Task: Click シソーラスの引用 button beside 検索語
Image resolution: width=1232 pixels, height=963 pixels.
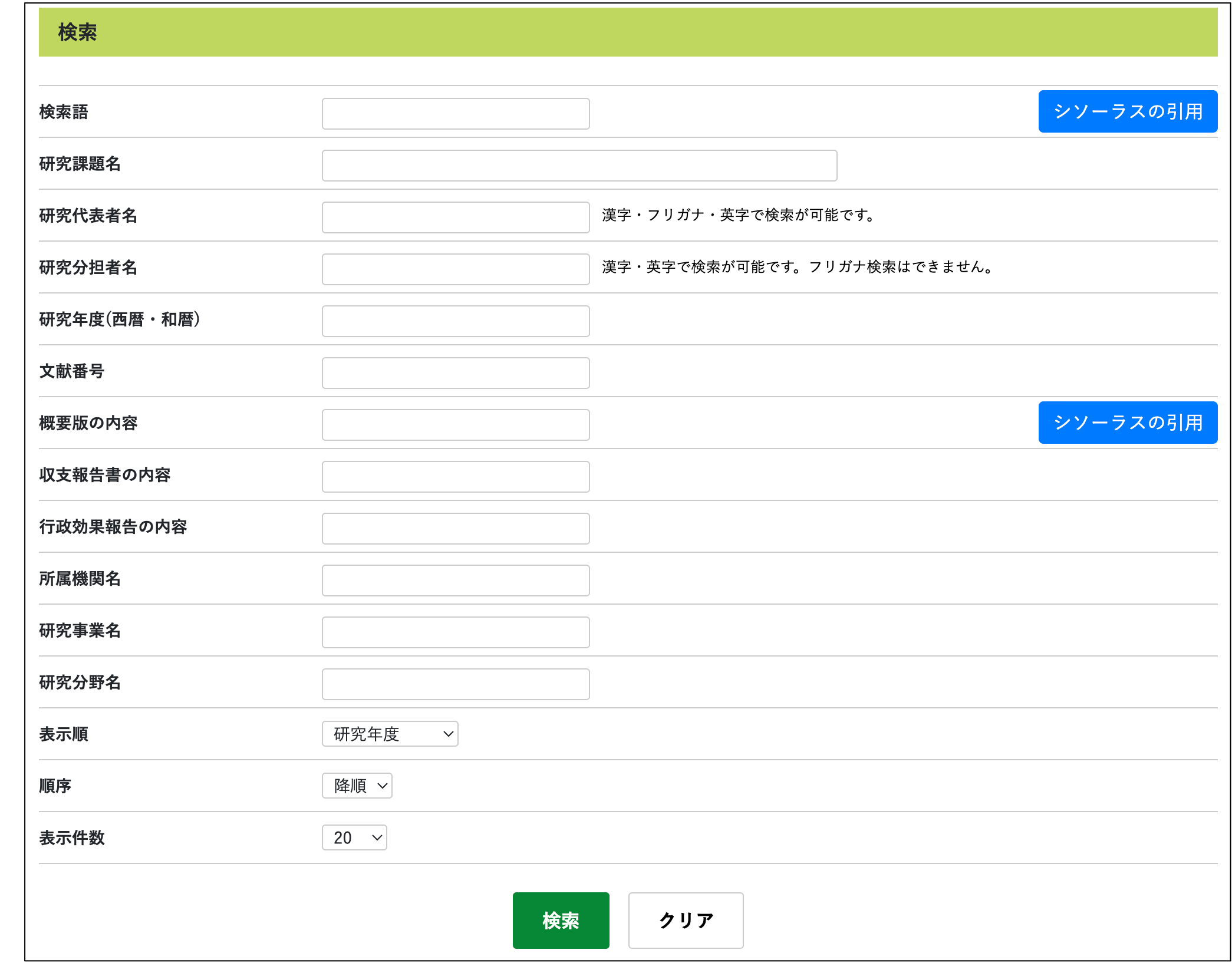Action: (x=1127, y=111)
